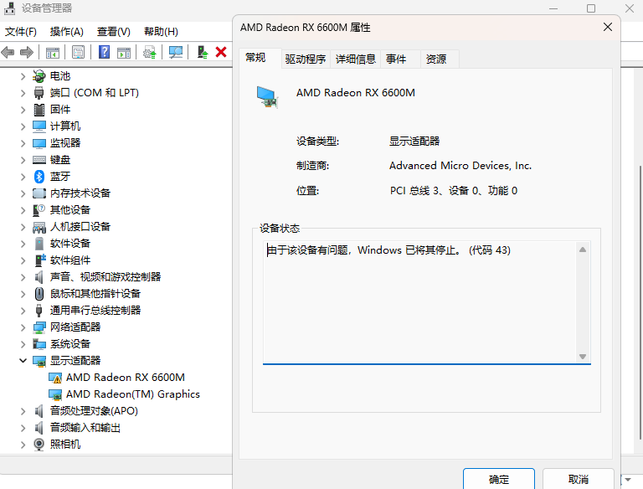This screenshot has height=489, width=643.
Task: Expand the 键盘 category
Action: (23, 160)
